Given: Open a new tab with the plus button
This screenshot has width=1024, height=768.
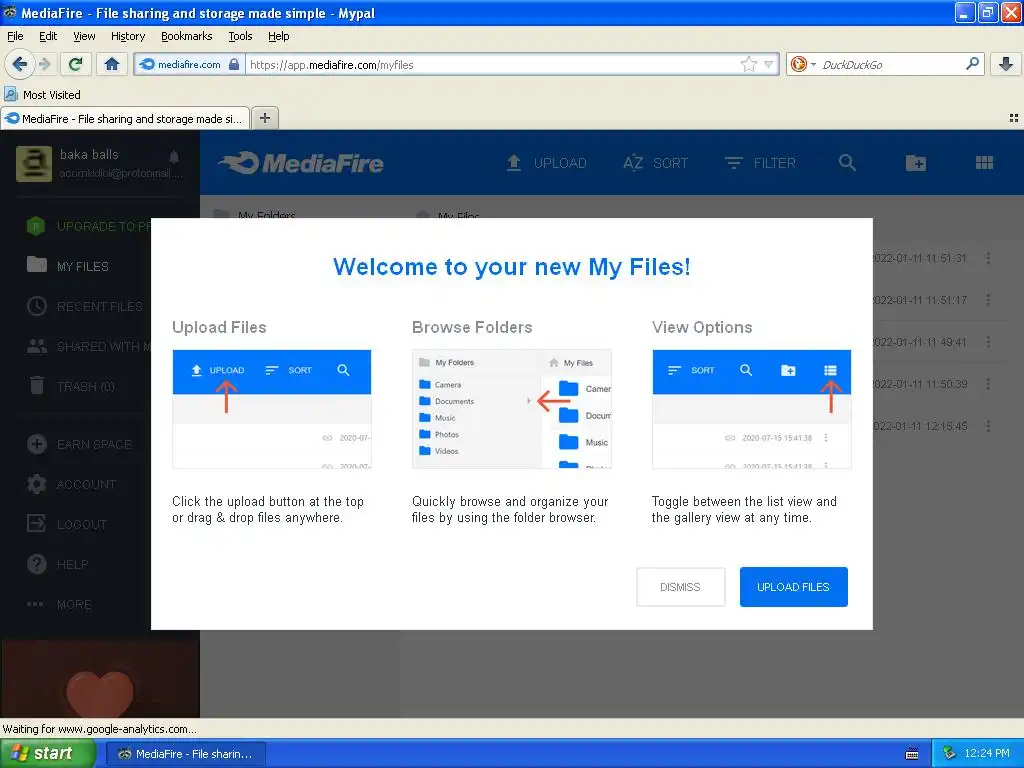Looking at the screenshot, I should point(264,118).
